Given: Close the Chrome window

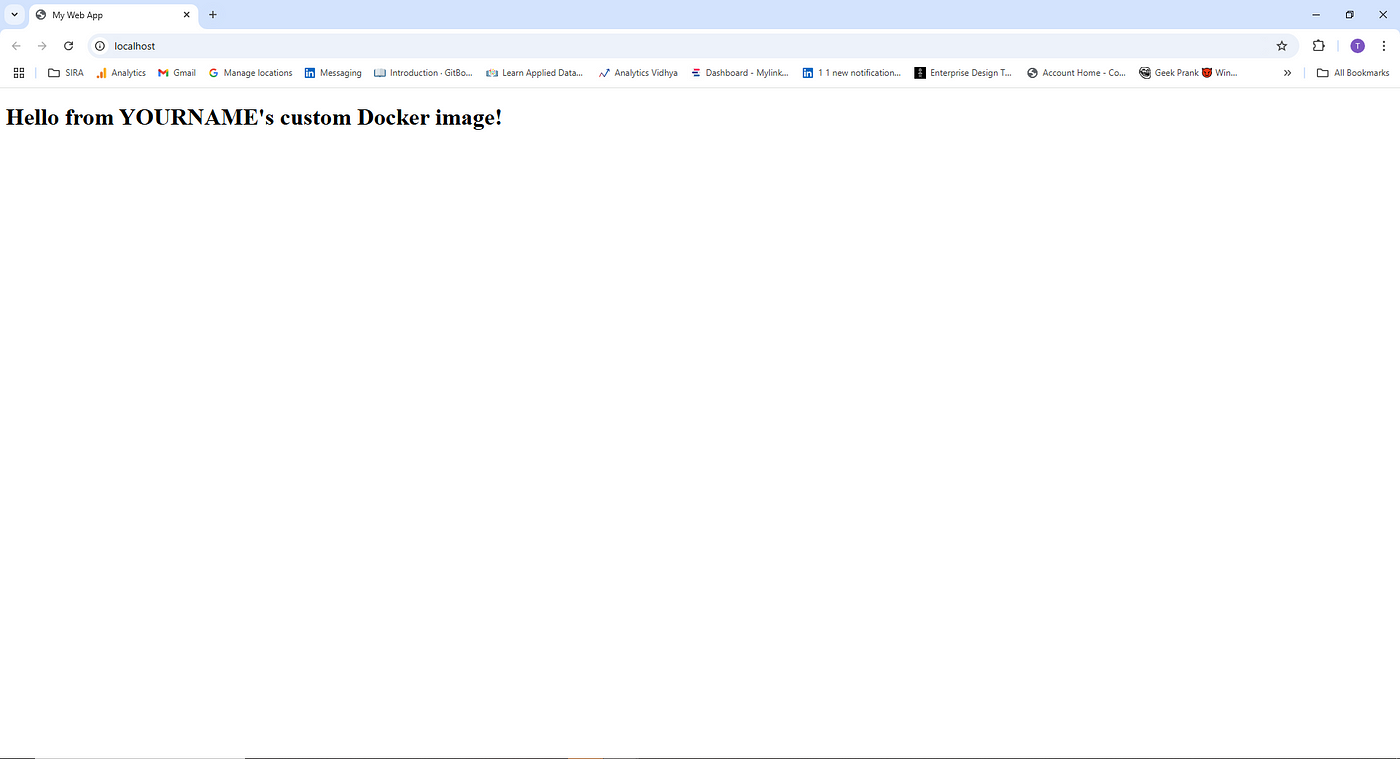Looking at the screenshot, I should pyautogui.click(x=1383, y=15).
